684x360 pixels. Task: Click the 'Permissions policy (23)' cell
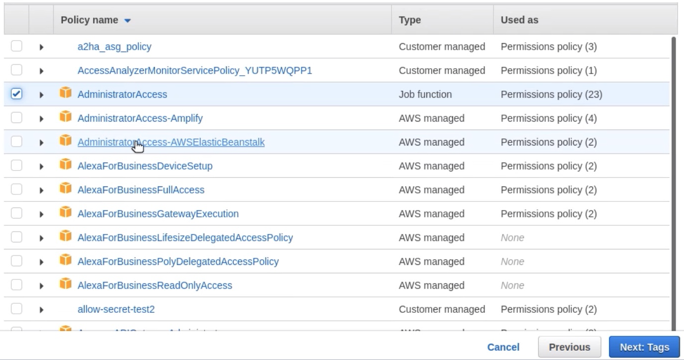coord(551,94)
